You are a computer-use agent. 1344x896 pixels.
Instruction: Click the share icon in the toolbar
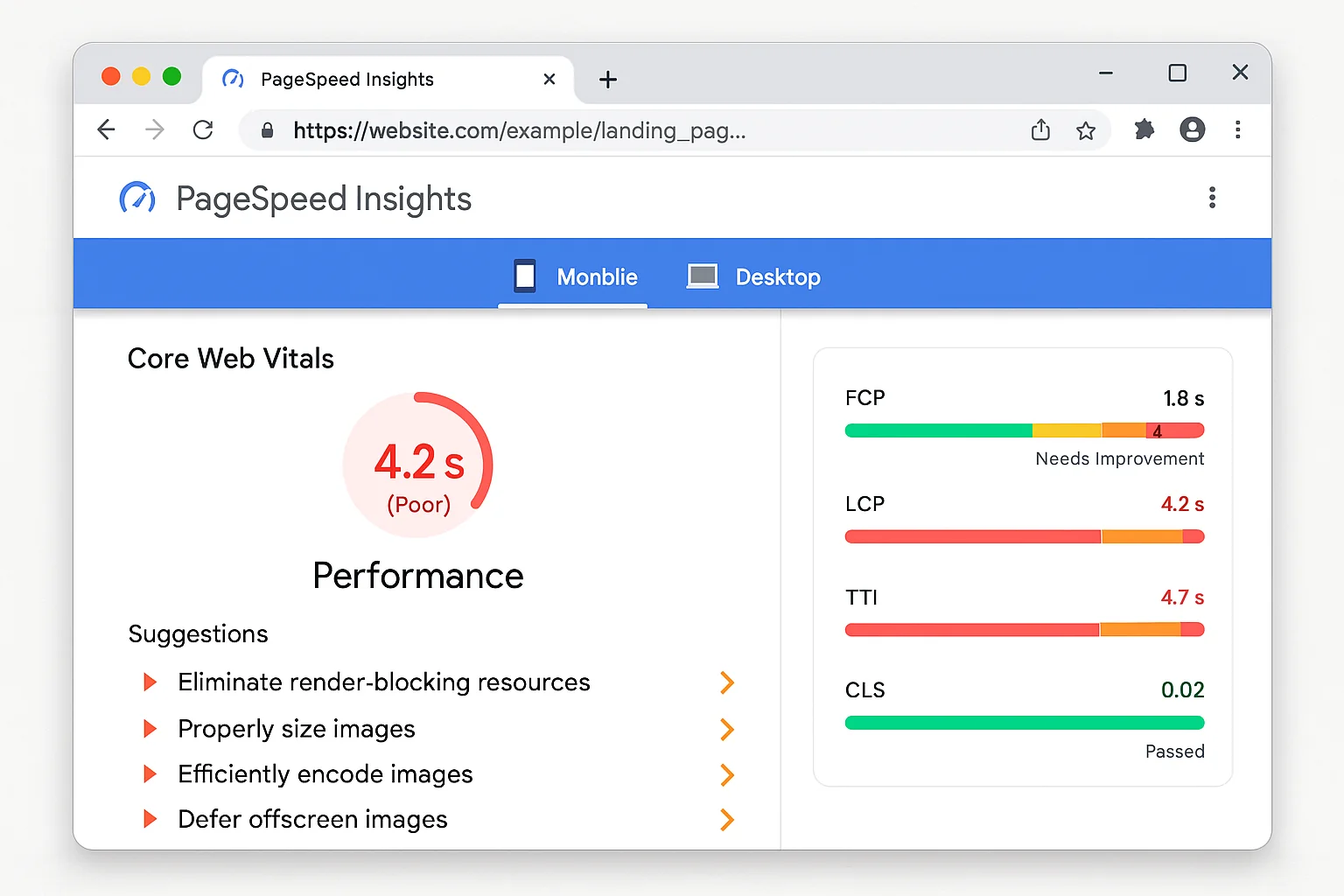click(x=1040, y=129)
